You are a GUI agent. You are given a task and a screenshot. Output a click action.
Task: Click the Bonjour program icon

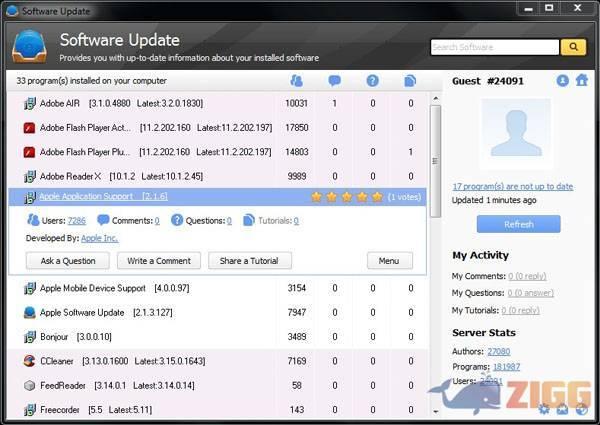point(29,337)
